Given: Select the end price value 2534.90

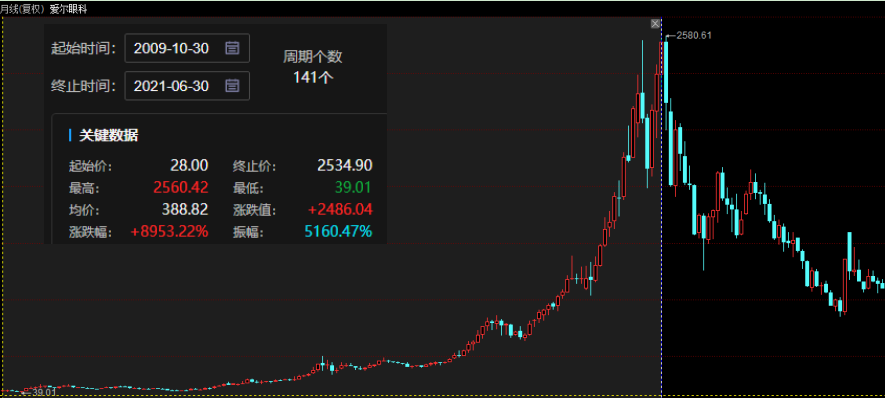Looking at the screenshot, I should (345, 165).
